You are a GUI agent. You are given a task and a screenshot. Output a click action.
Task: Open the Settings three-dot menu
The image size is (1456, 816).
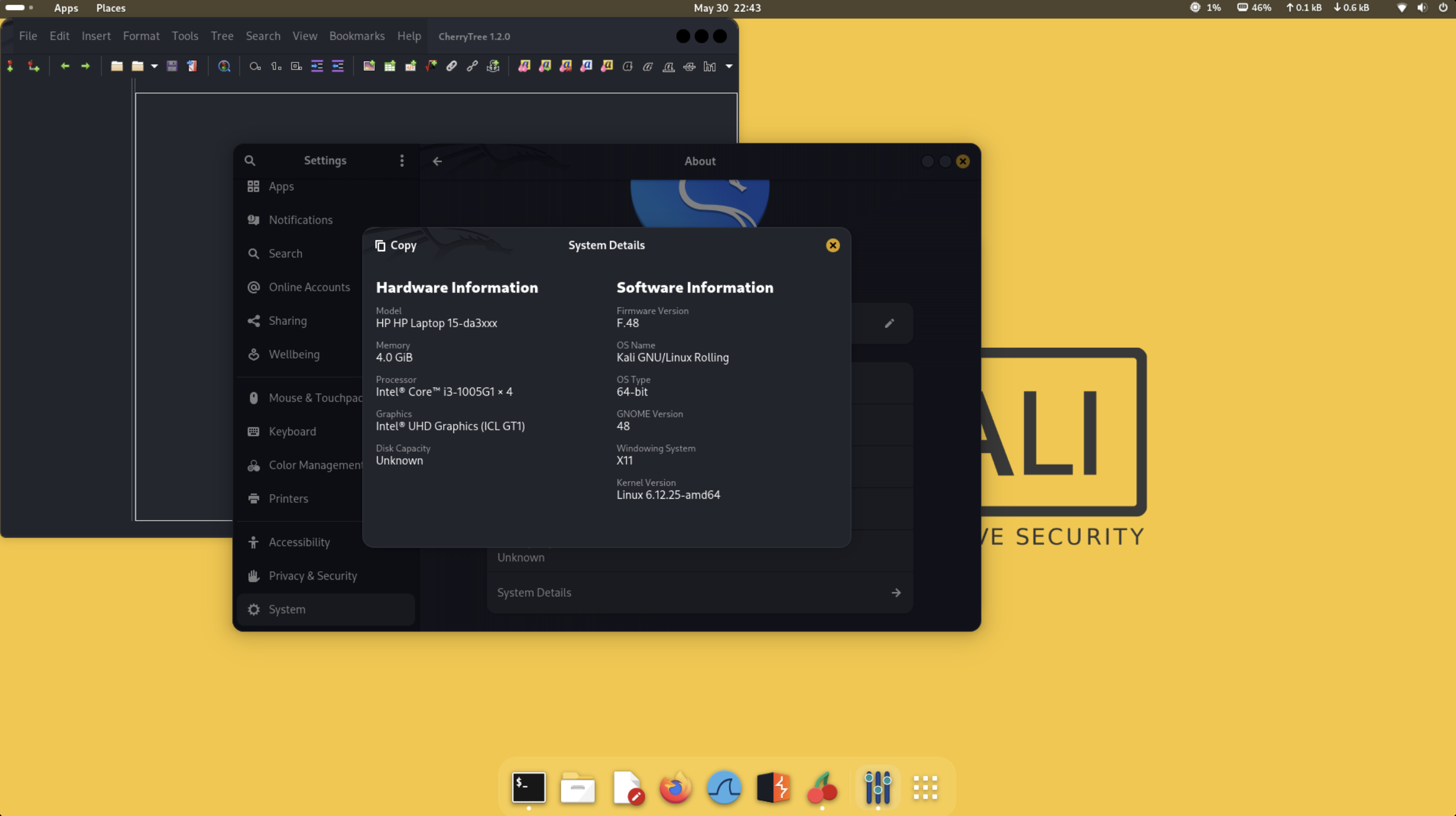(x=402, y=160)
